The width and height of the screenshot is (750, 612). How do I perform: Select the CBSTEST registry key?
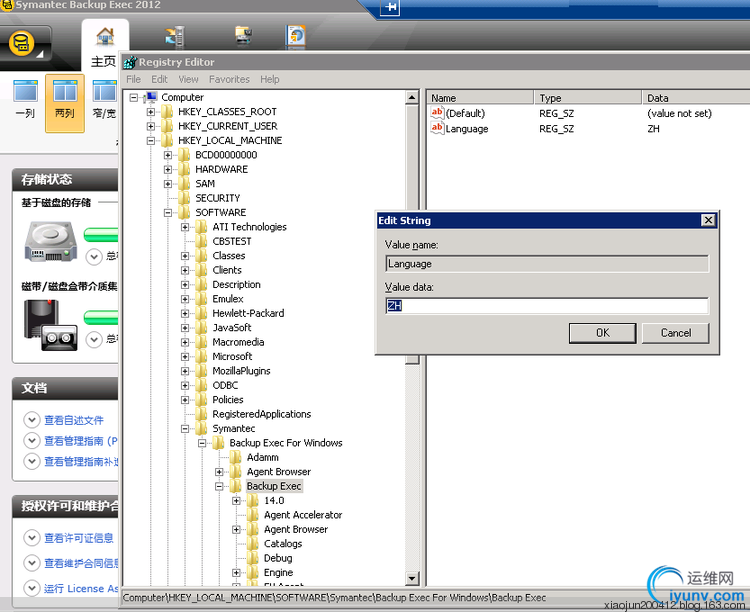[232, 242]
